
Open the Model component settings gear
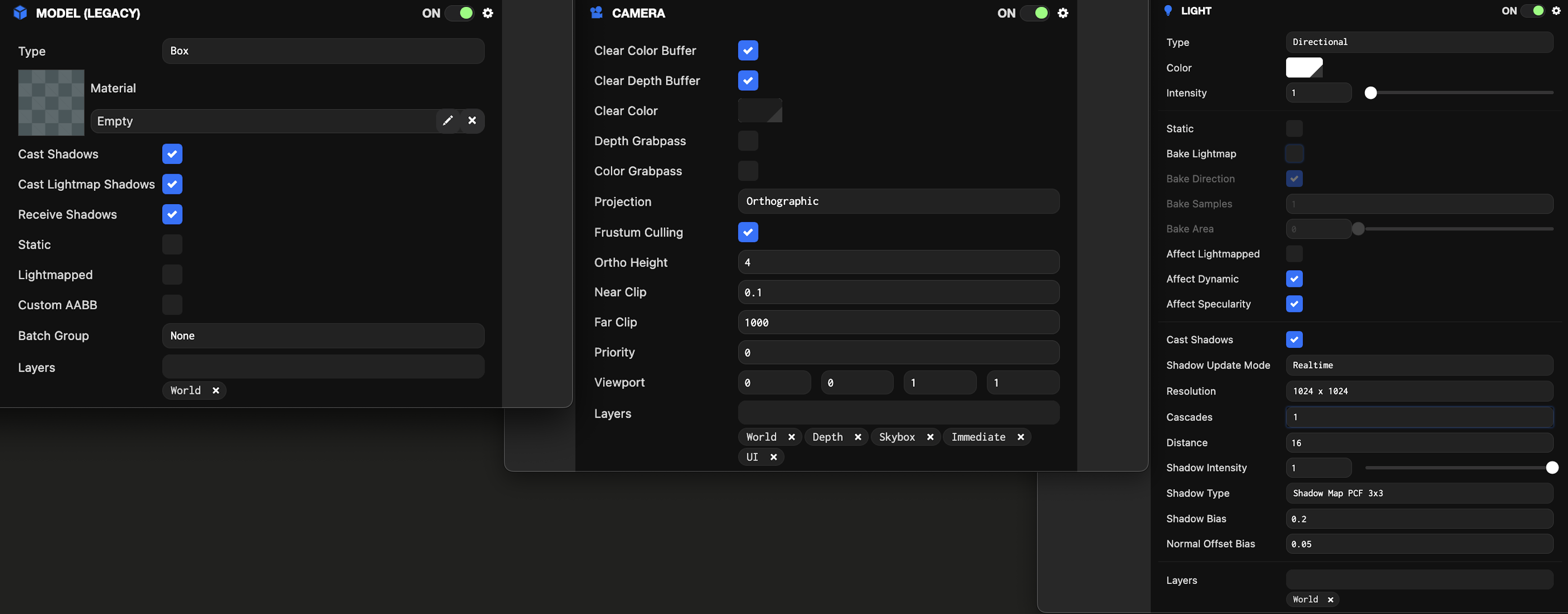(487, 13)
